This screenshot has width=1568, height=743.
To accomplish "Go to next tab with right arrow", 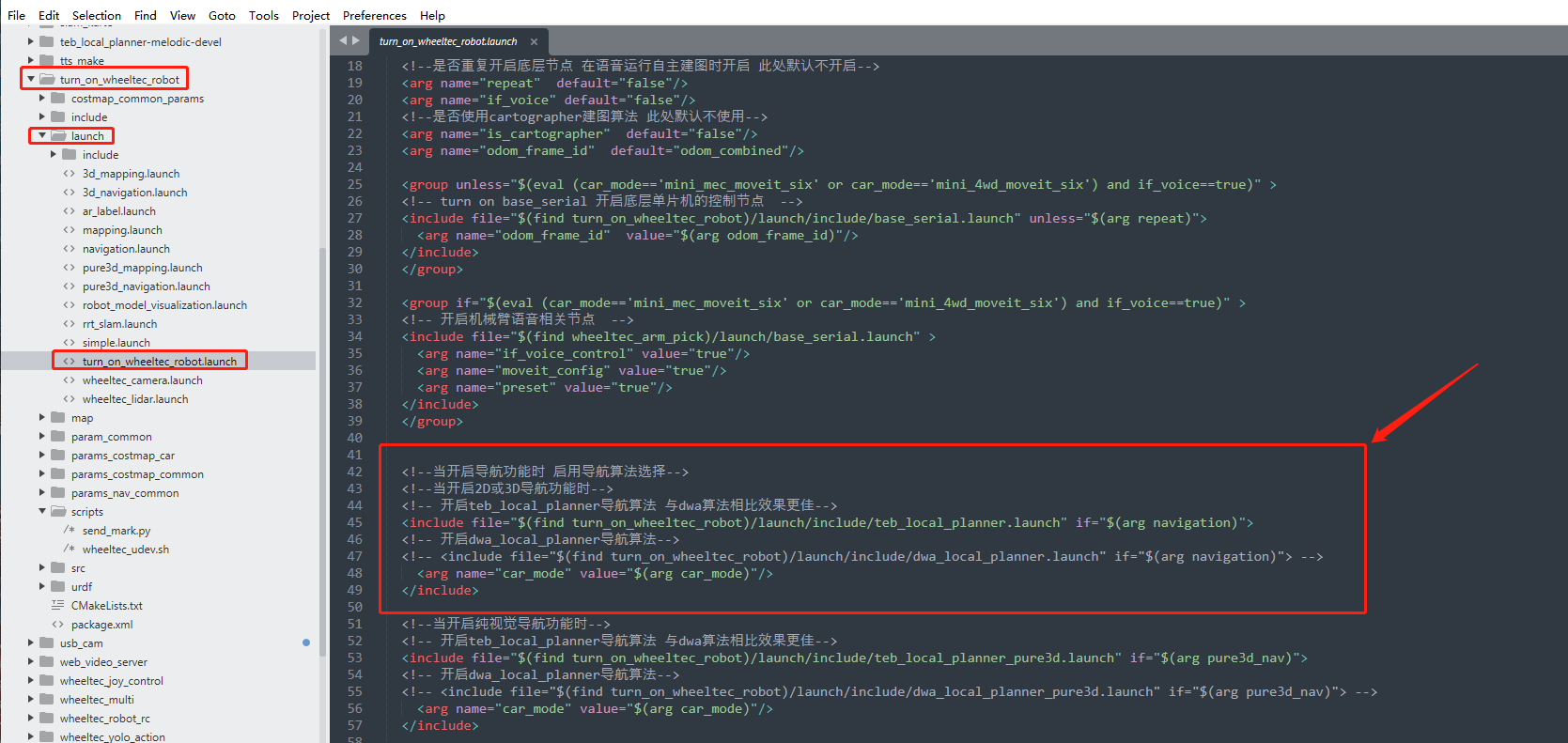I will (x=356, y=40).
